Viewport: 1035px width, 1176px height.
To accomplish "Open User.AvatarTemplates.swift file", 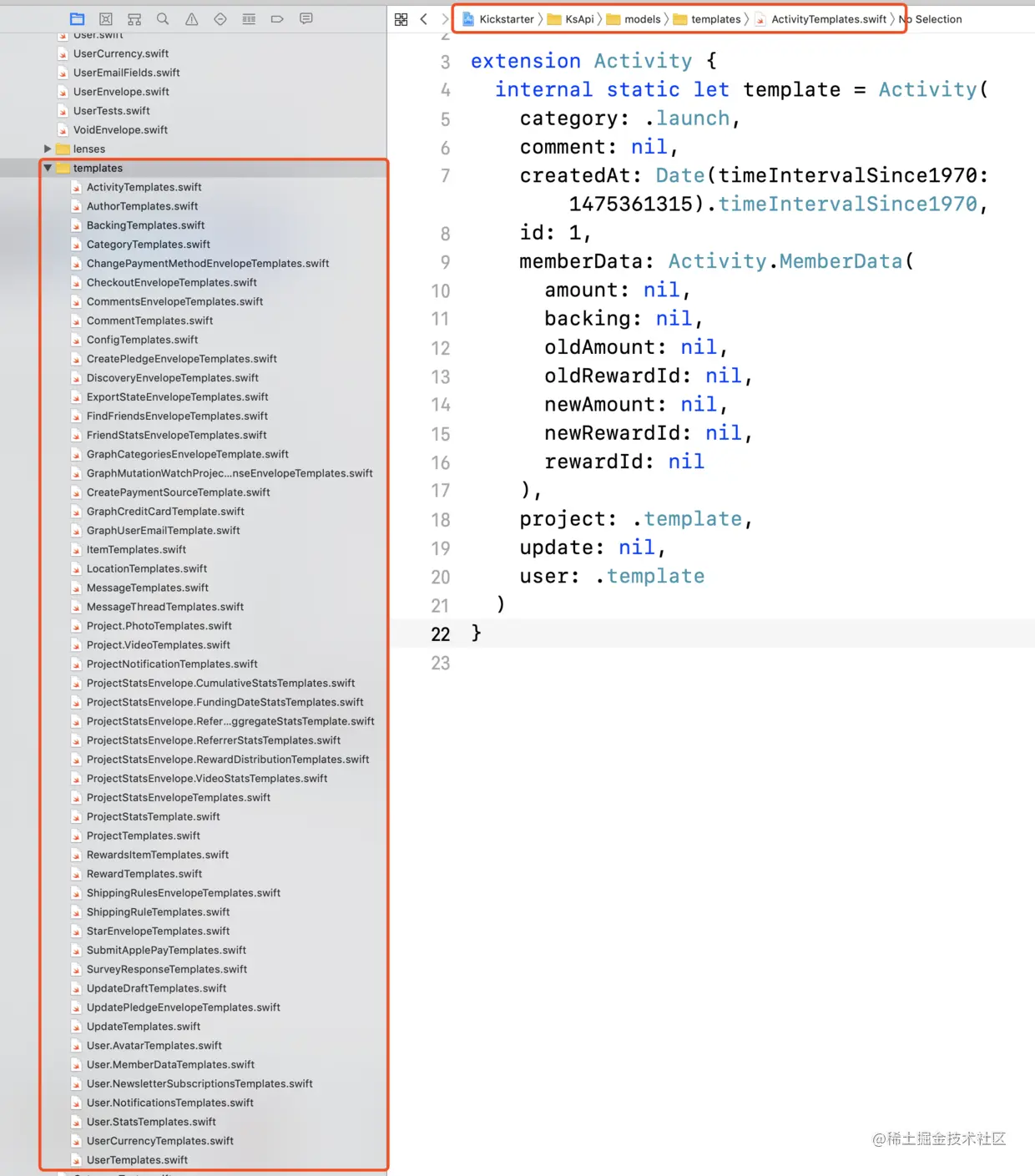I will (154, 1046).
